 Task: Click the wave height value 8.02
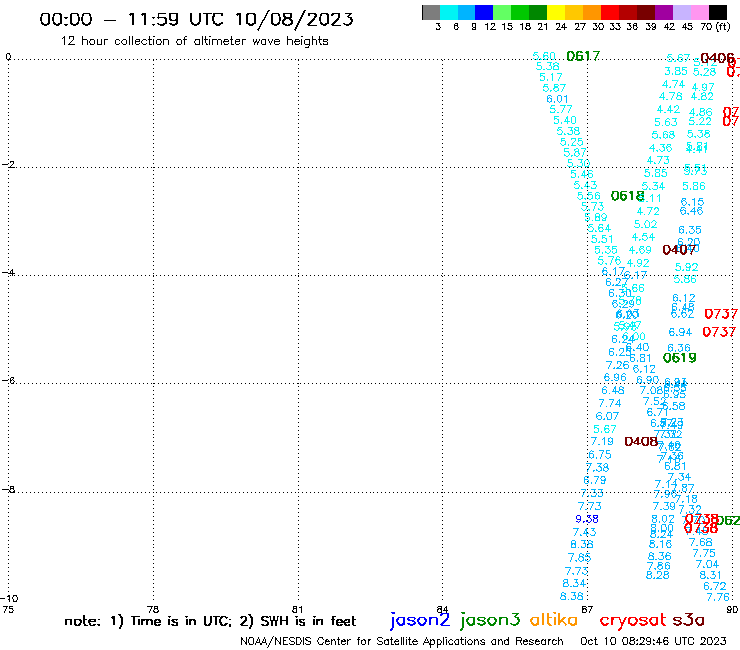[663, 519]
